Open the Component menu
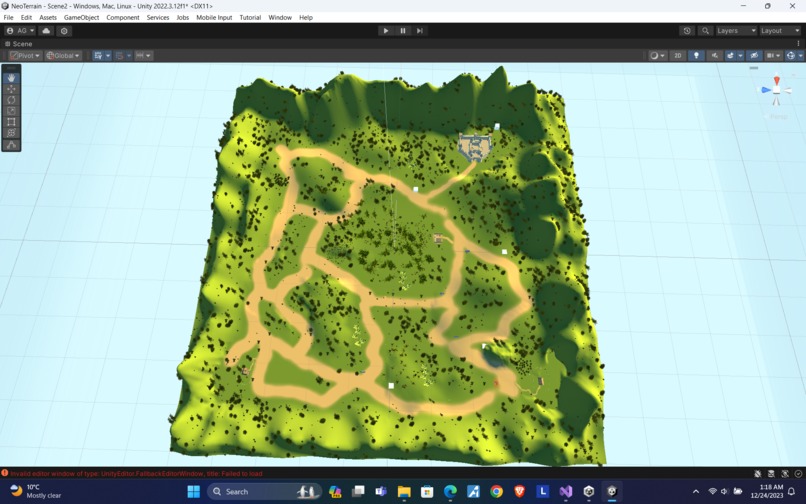The image size is (806, 504). point(122,17)
